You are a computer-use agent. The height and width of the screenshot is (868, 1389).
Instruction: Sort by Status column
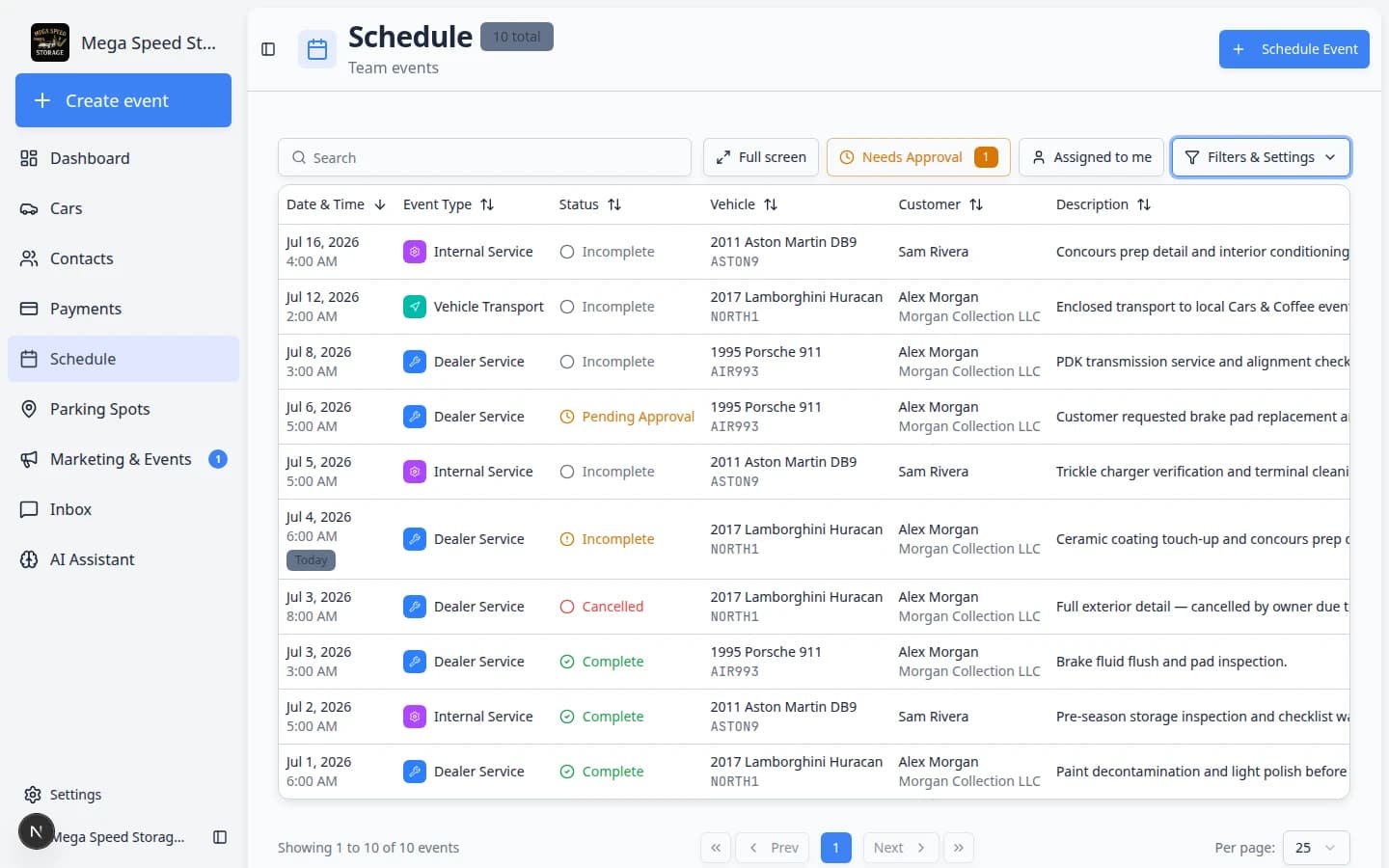coord(590,204)
